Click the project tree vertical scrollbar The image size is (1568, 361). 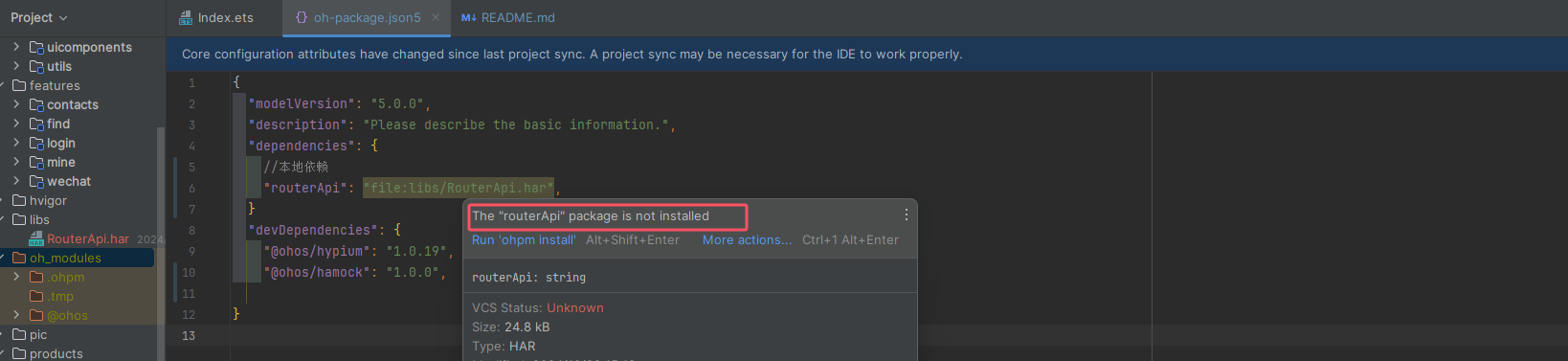point(161,239)
